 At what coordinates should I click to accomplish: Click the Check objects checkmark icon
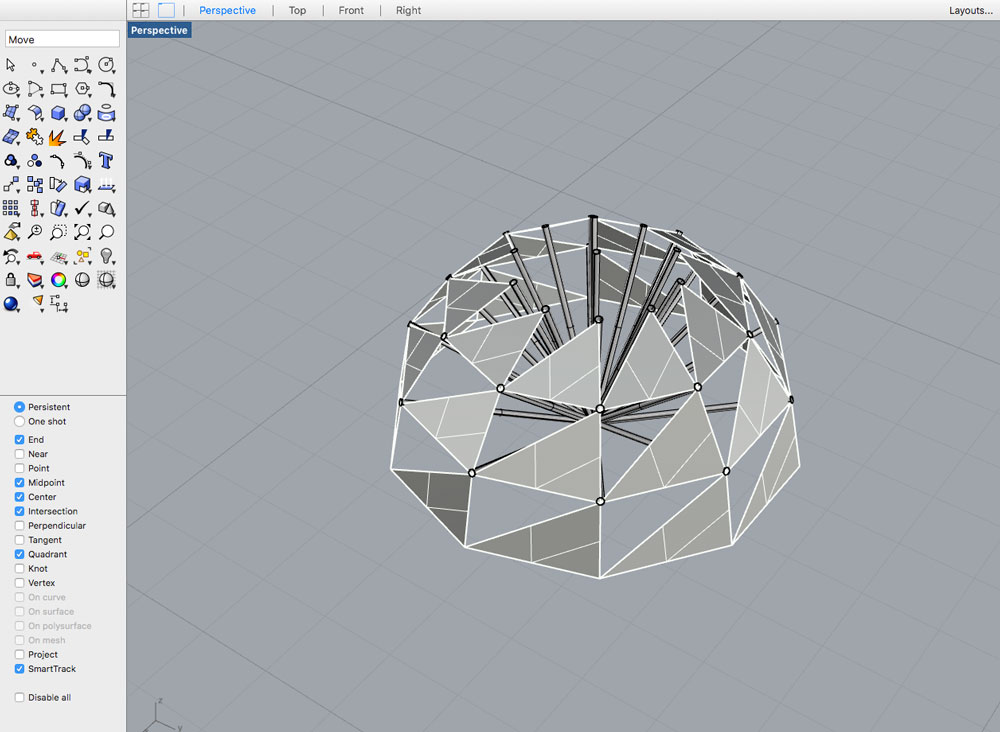pyautogui.click(x=82, y=209)
